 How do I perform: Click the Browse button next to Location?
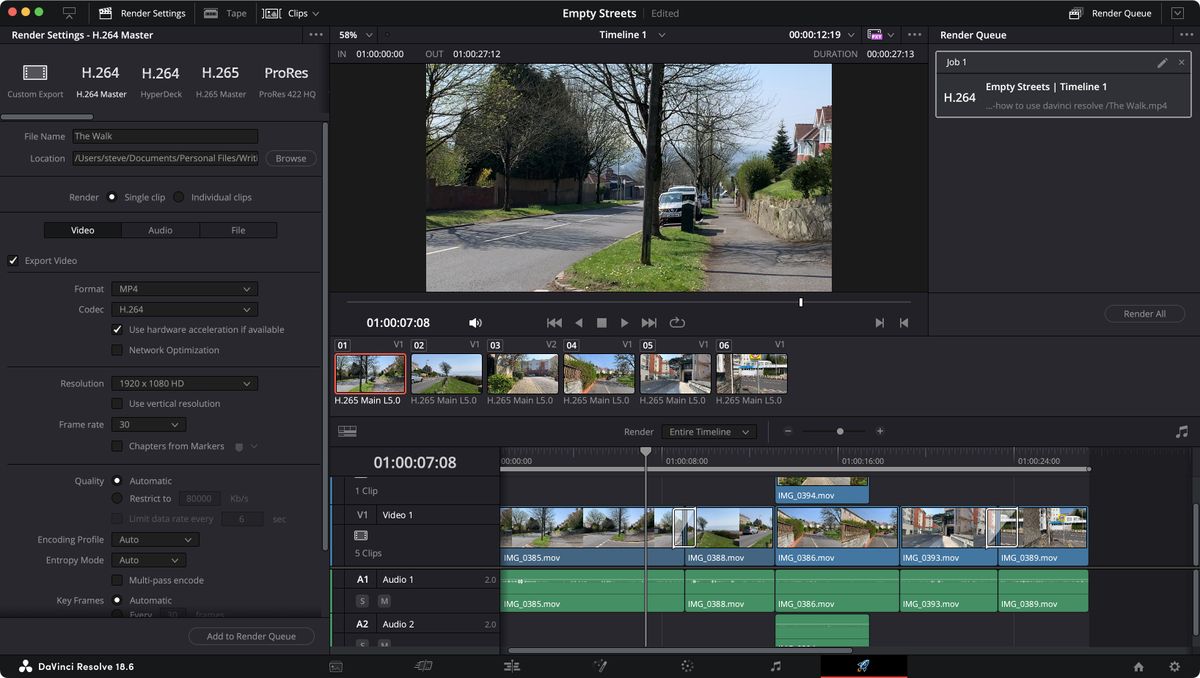[290, 158]
